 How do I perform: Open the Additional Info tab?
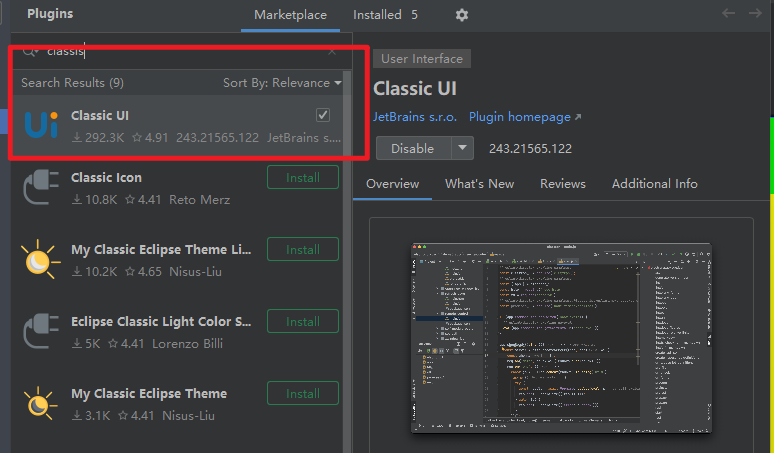655,184
